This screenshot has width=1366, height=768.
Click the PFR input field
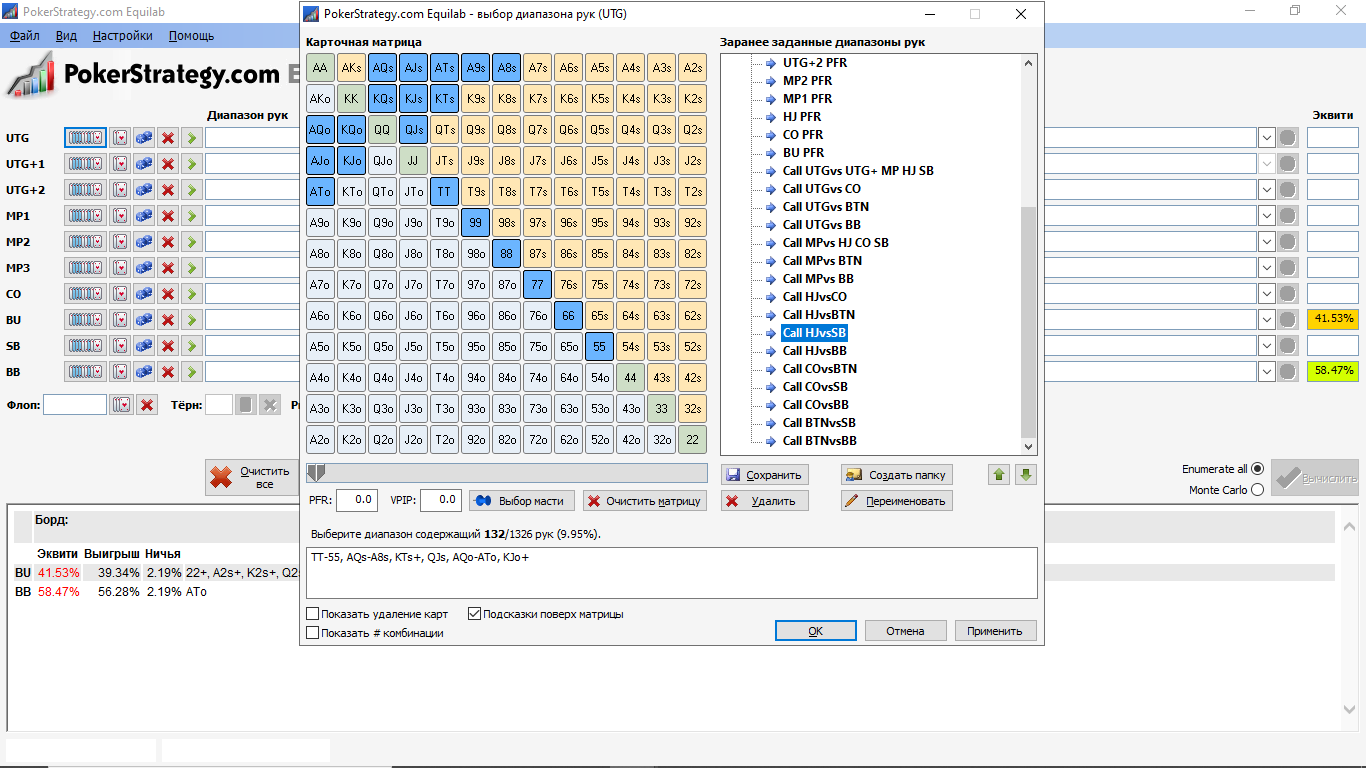pos(357,500)
